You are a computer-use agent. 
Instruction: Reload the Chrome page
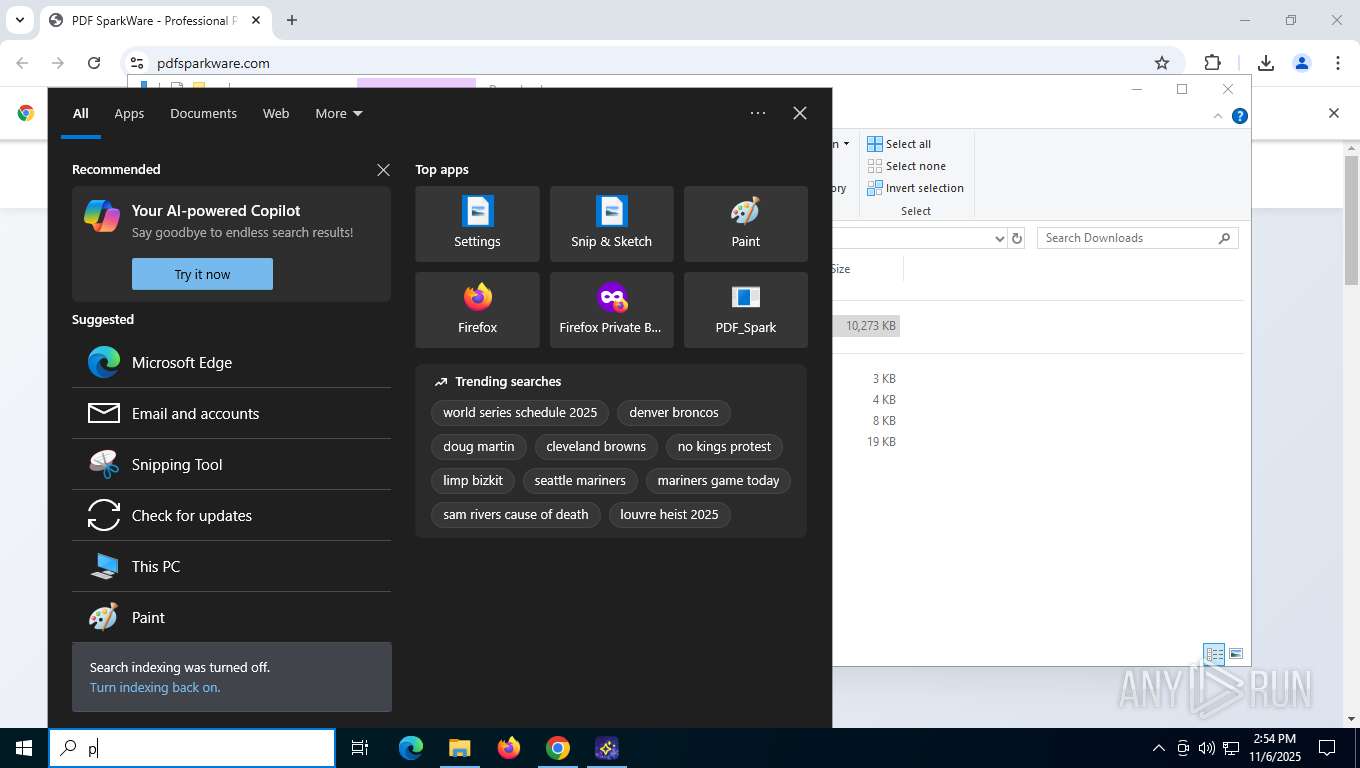94,63
